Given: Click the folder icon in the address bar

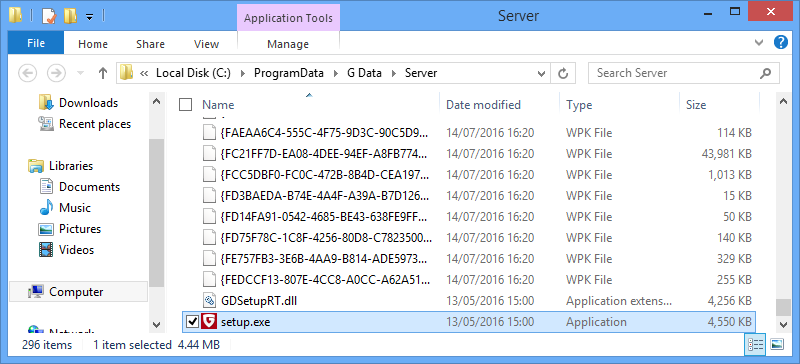Looking at the screenshot, I should (x=127, y=73).
